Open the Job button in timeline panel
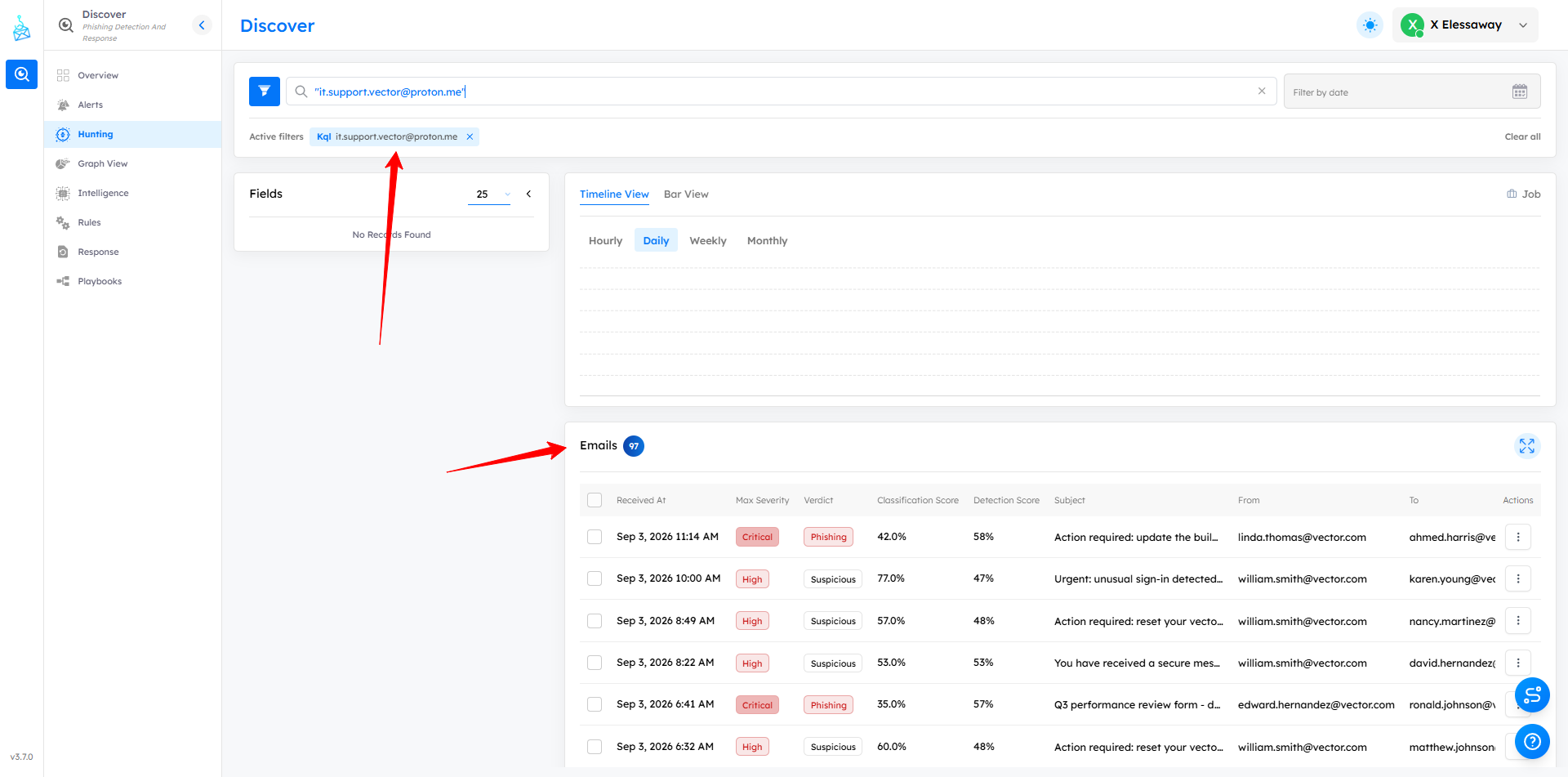Image resolution: width=1568 pixels, height=777 pixels. pyautogui.click(x=1524, y=194)
